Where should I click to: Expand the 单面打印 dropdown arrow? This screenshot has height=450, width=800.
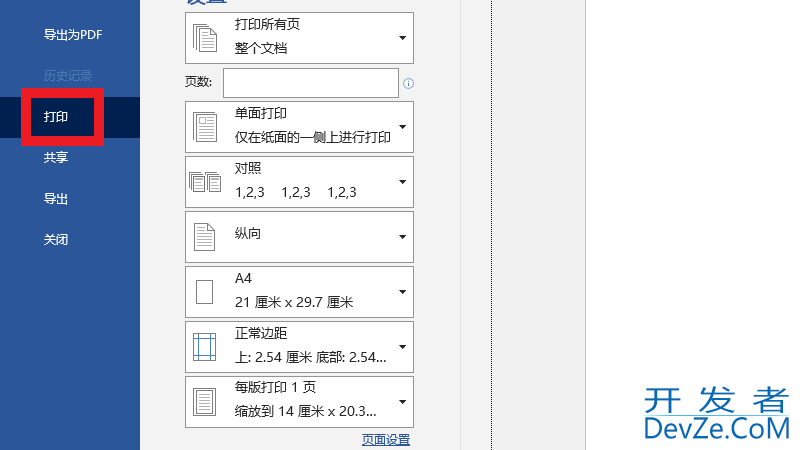click(x=403, y=127)
